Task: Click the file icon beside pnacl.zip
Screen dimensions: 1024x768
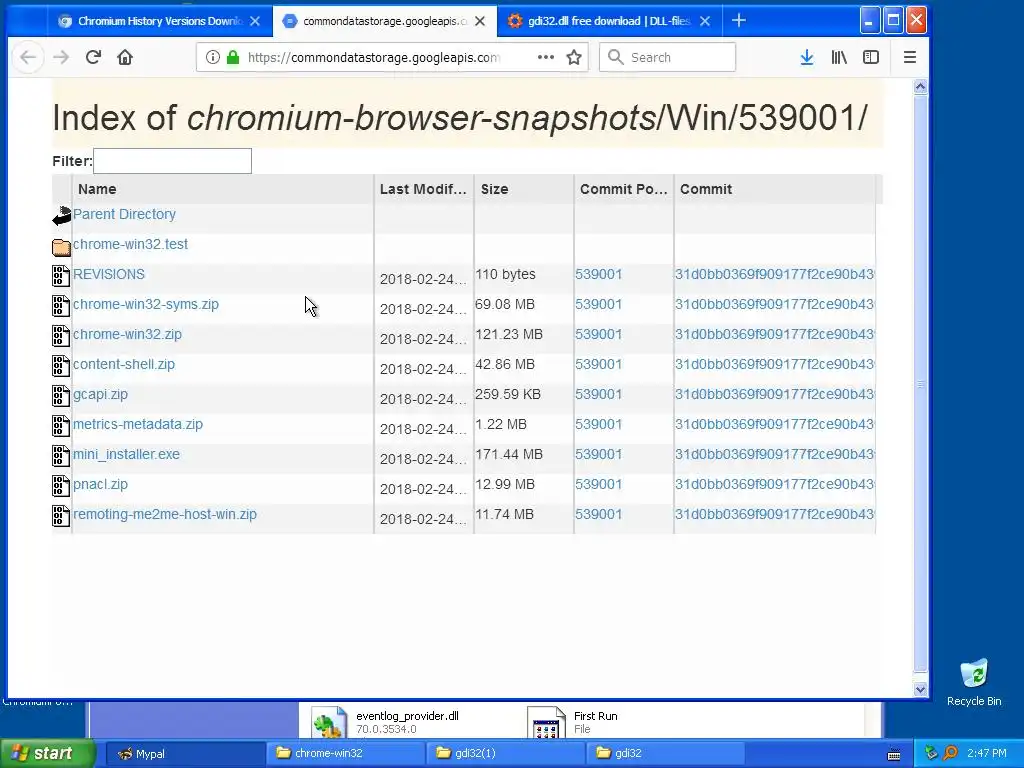Action: 61,487
